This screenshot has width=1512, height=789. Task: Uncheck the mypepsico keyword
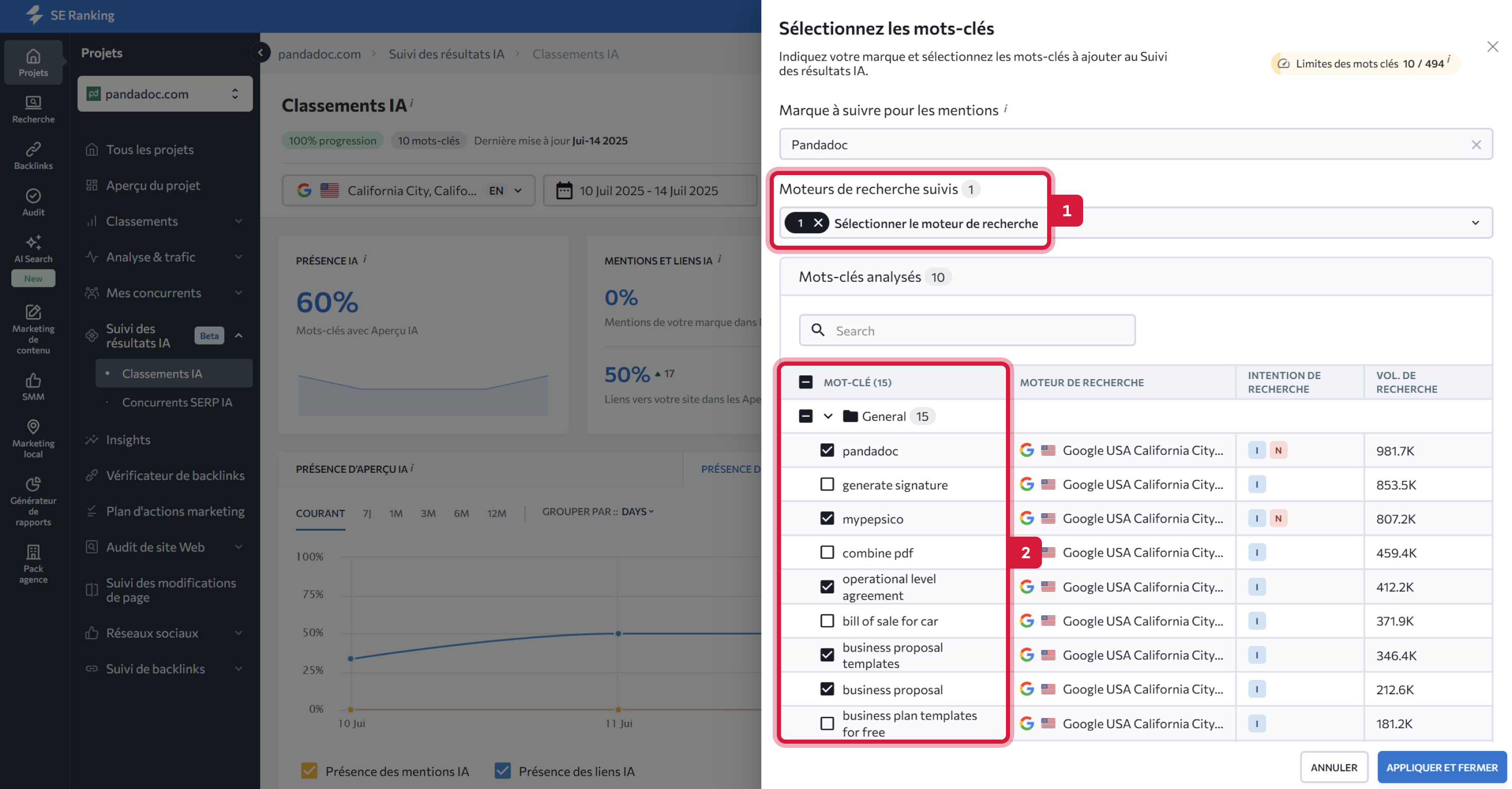[826, 519]
